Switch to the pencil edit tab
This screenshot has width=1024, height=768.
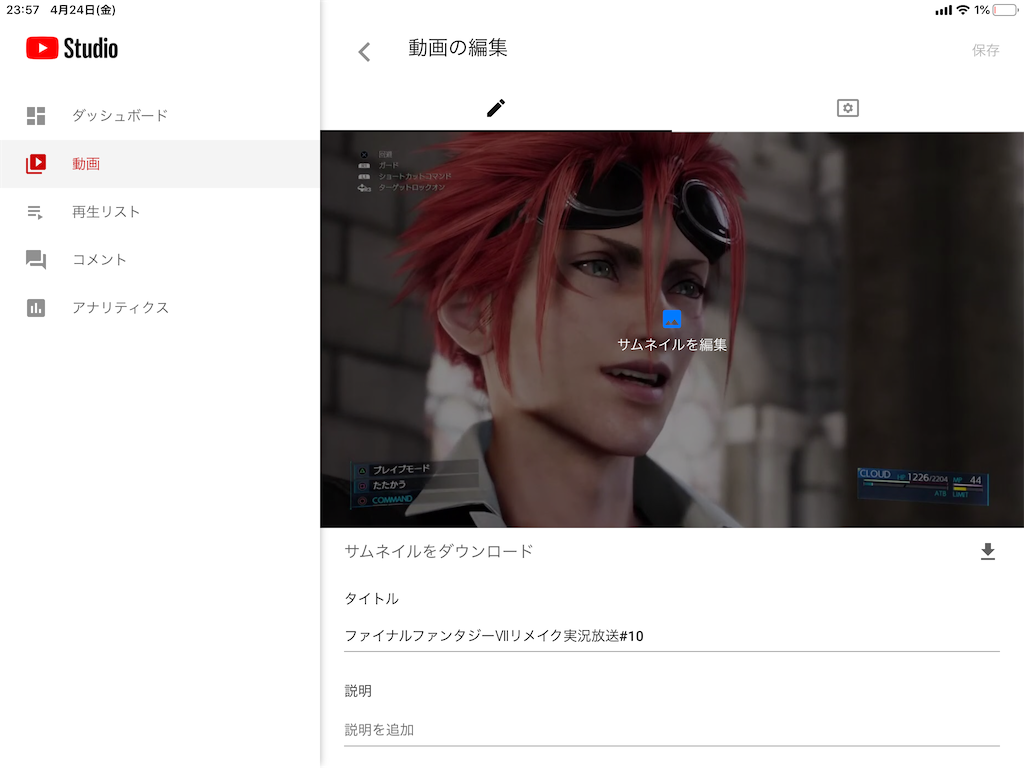496,108
